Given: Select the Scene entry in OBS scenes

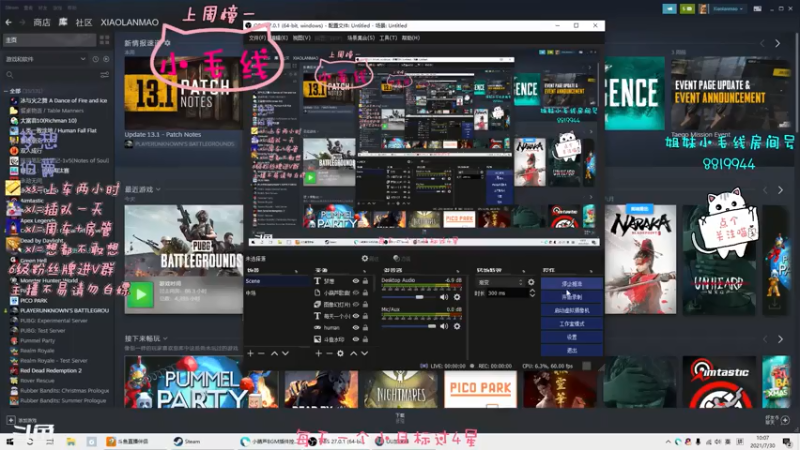Looking at the screenshot, I should 278,281.
